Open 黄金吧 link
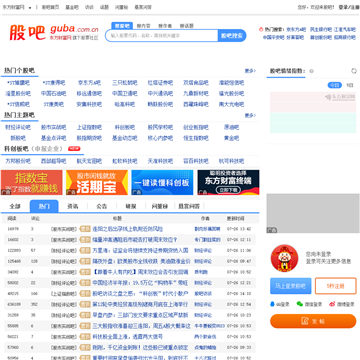The image size is (360, 360). [x=231, y=138]
